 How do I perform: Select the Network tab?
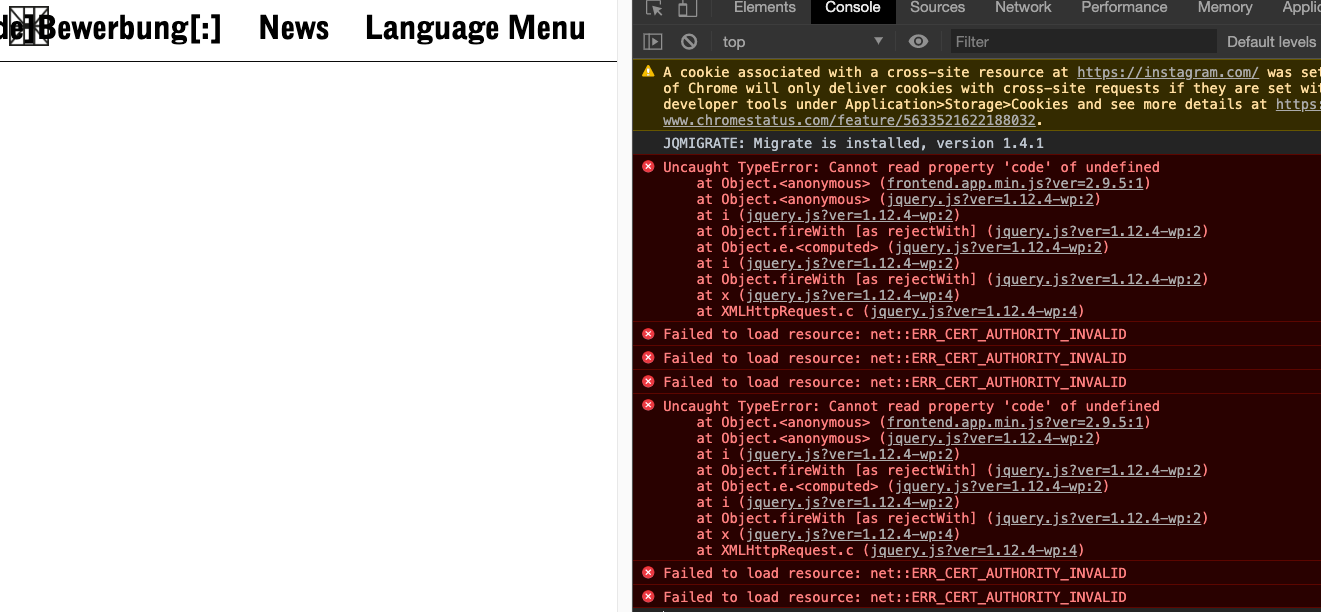[x=1023, y=8]
